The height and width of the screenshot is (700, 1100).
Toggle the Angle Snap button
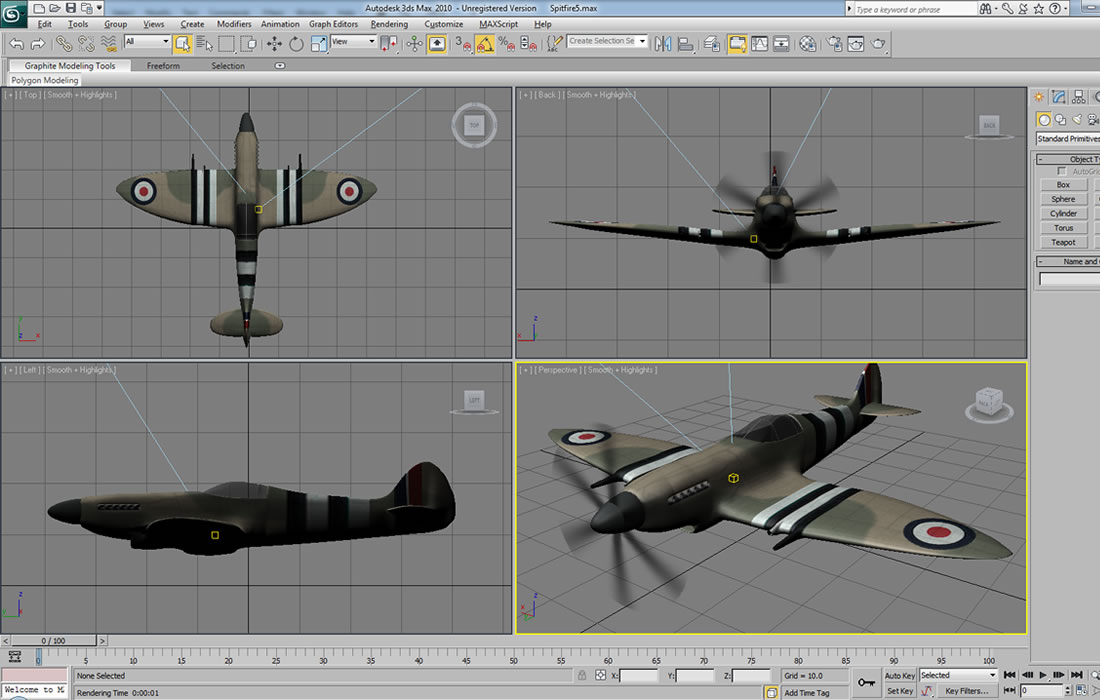pyautogui.click(x=485, y=43)
